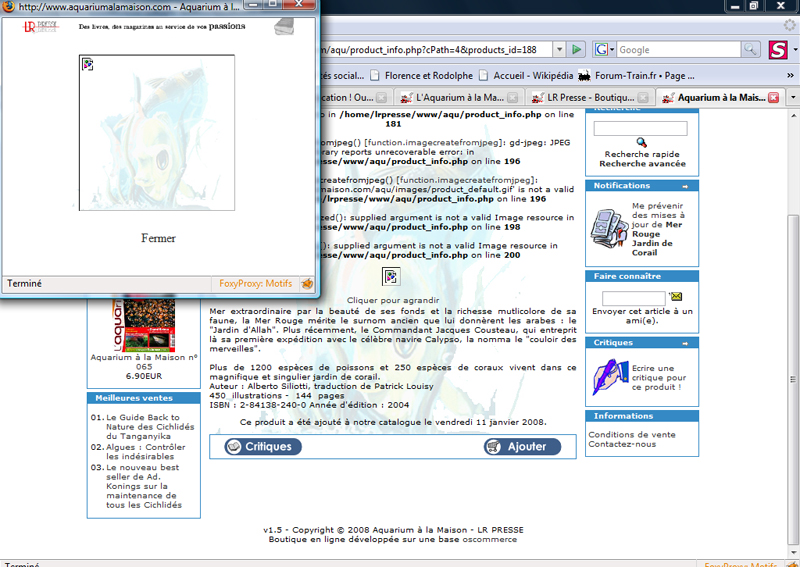Screen dimensions: 800x567
Task: Open Conditions de vente link
Action: pos(632,435)
